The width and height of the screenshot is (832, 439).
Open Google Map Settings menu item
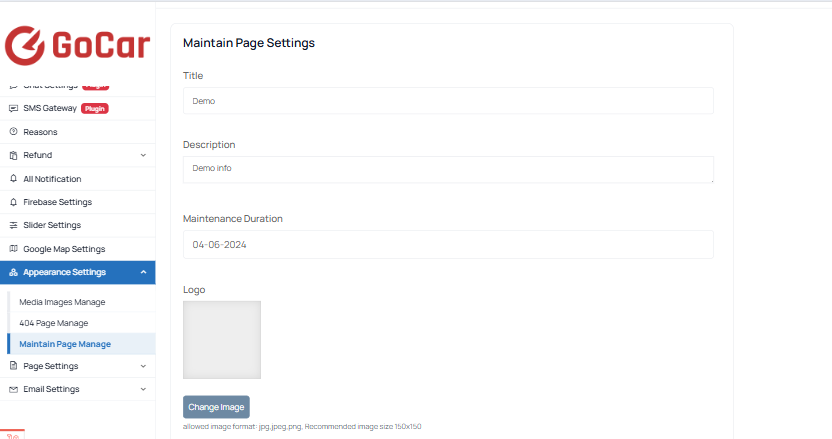pos(77,249)
